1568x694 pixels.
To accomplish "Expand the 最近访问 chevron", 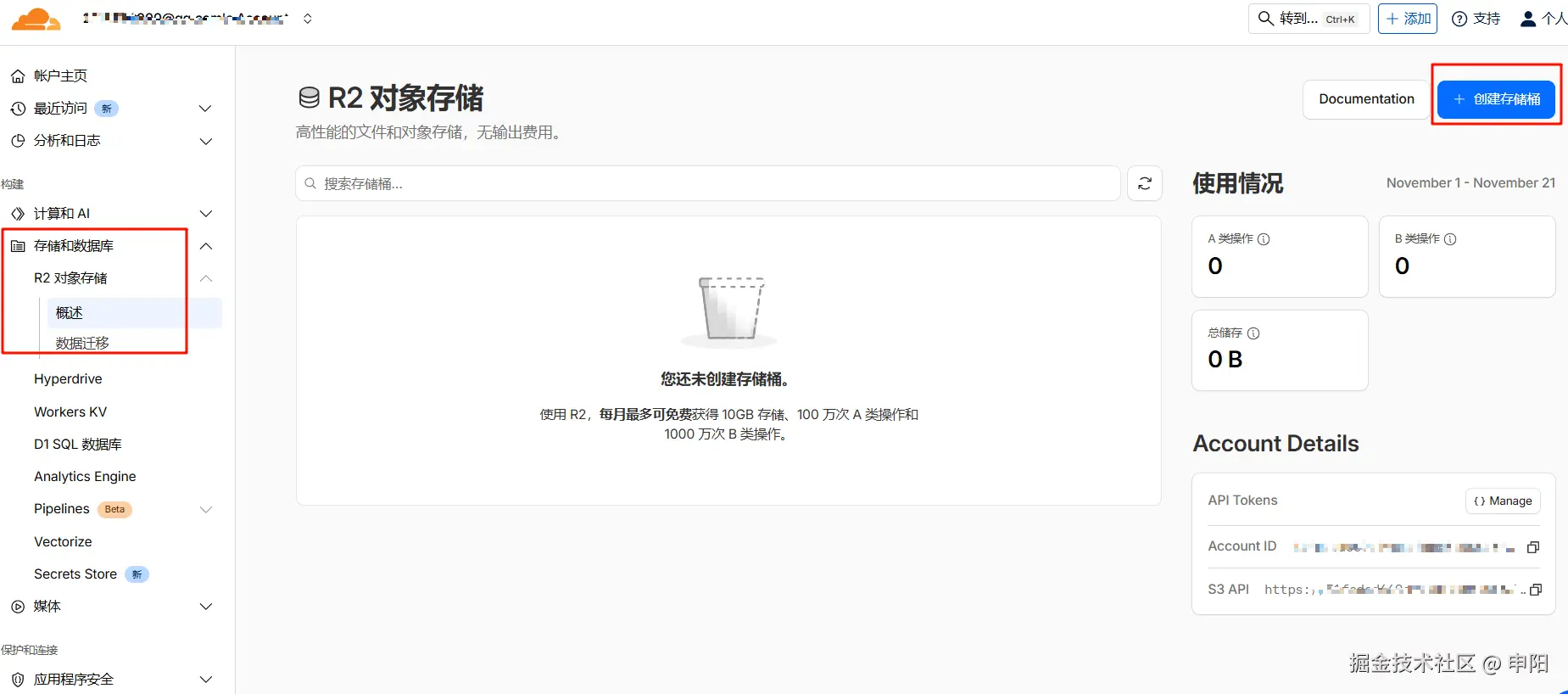I will [x=205, y=109].
